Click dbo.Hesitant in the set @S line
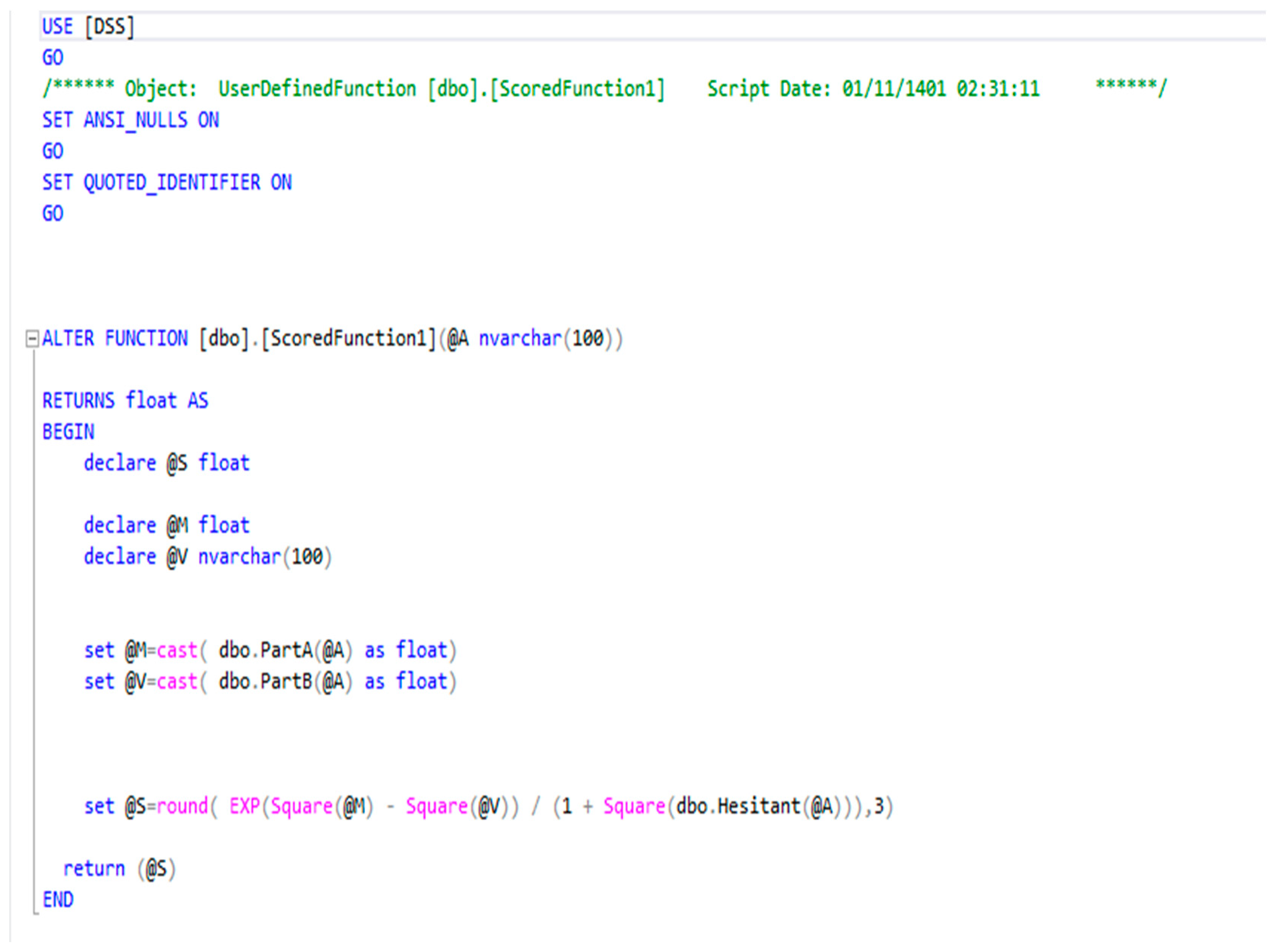 click(739, 806)
